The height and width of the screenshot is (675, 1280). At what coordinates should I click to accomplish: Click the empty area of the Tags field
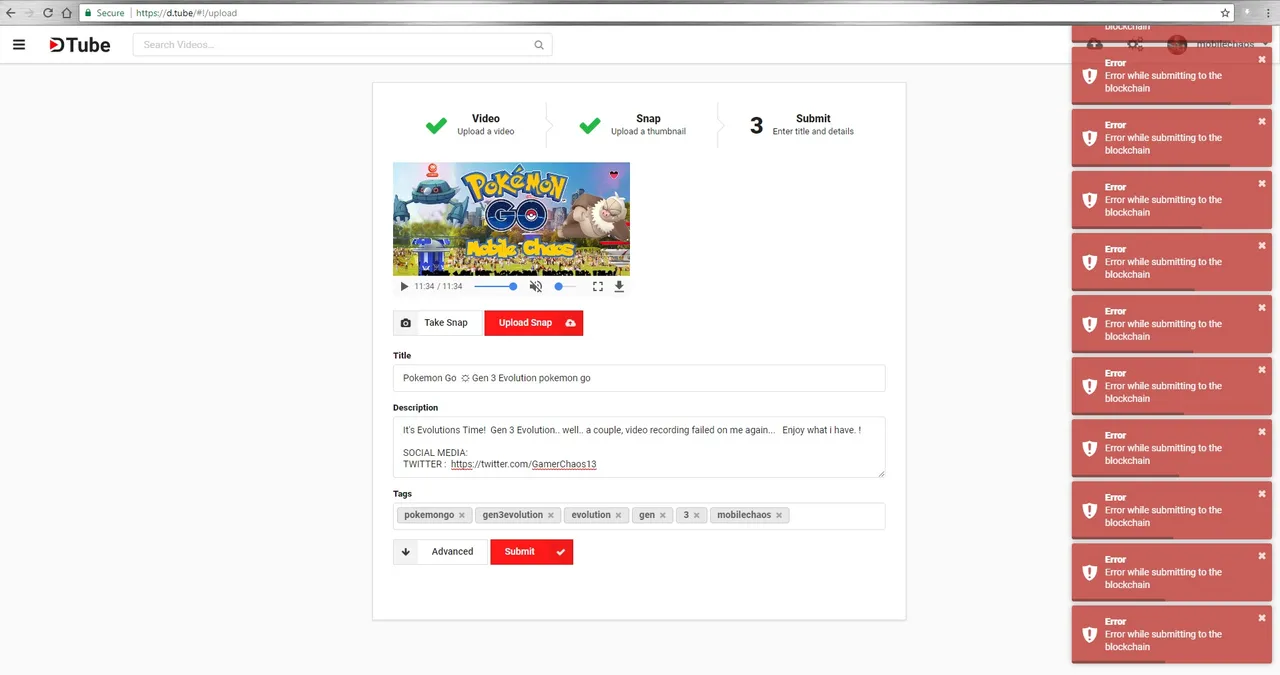(x=838, y=516)
